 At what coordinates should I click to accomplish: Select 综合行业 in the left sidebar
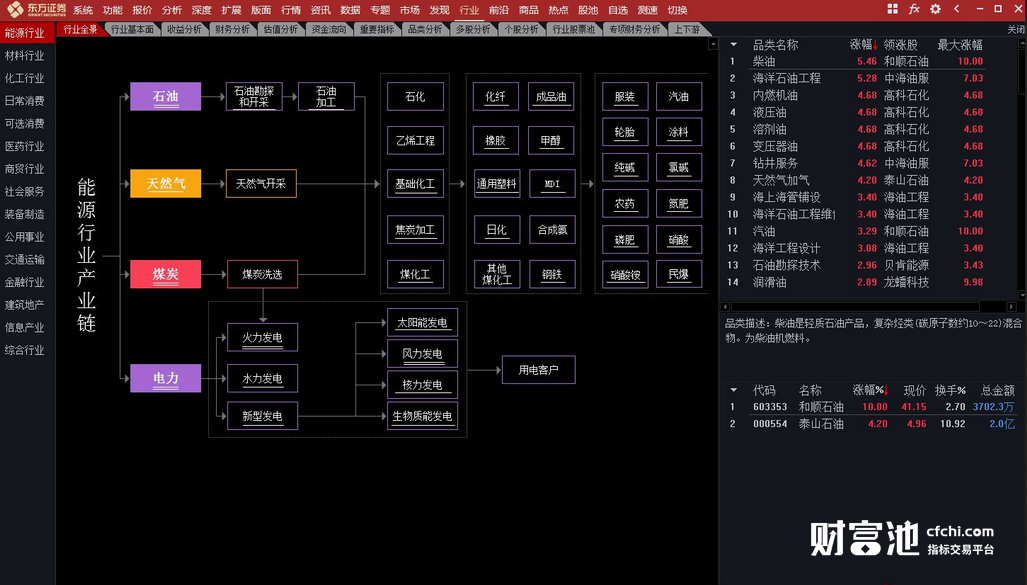coord(24,350)
